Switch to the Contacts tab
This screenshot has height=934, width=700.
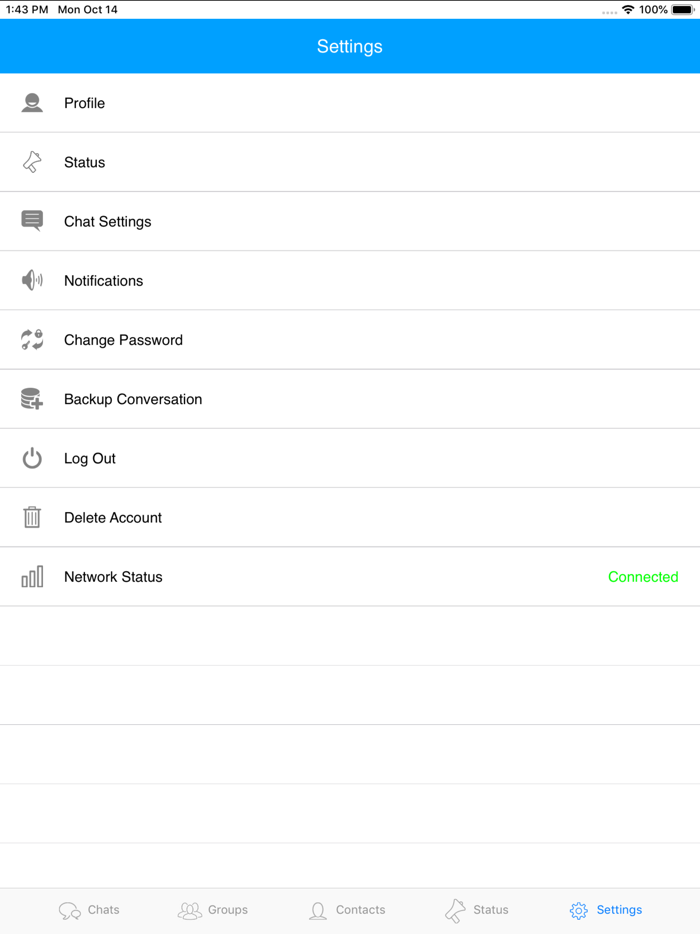coord(346,910)
